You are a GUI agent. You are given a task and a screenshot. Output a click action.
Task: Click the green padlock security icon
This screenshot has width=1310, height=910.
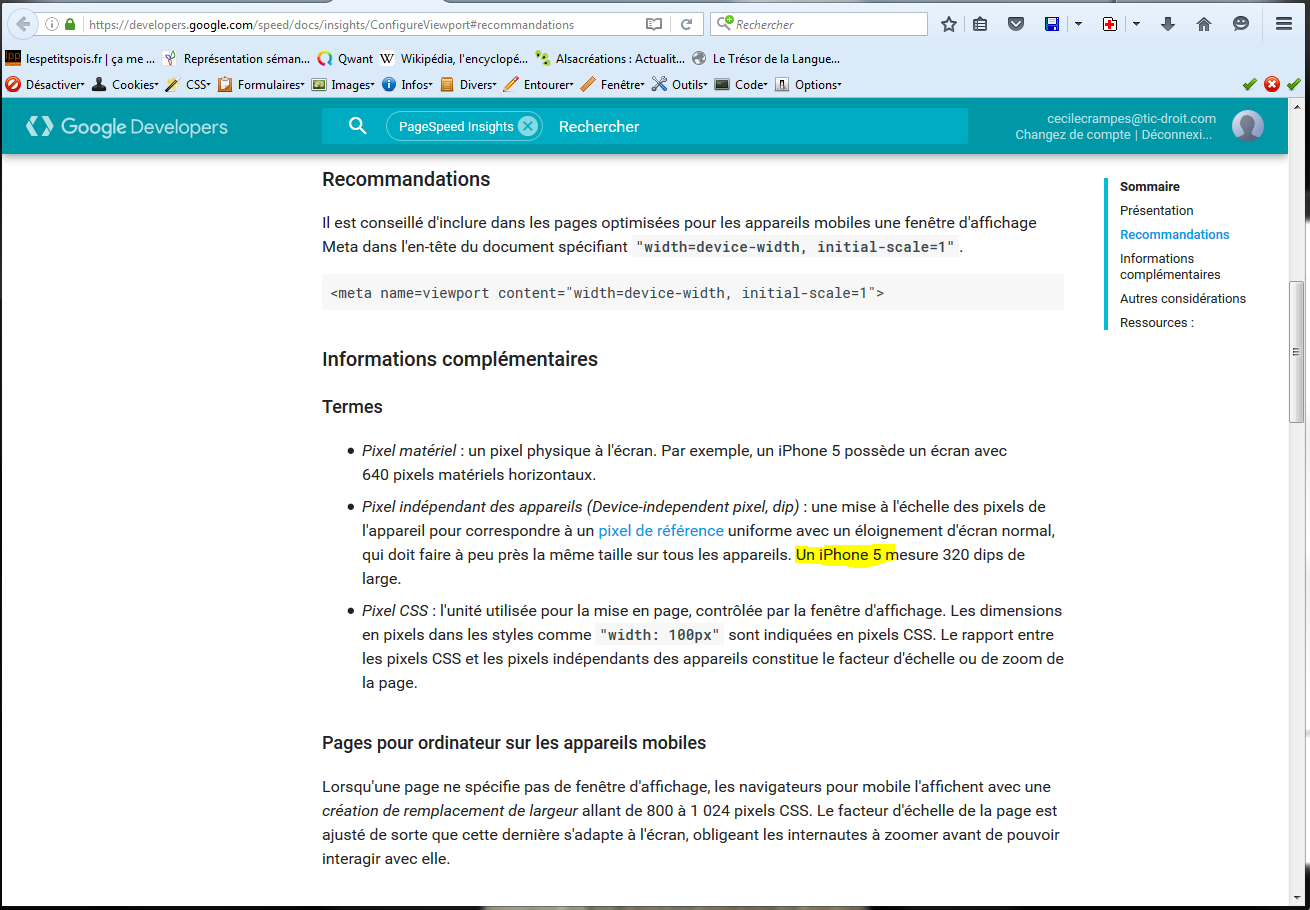(x=71, y=24)
